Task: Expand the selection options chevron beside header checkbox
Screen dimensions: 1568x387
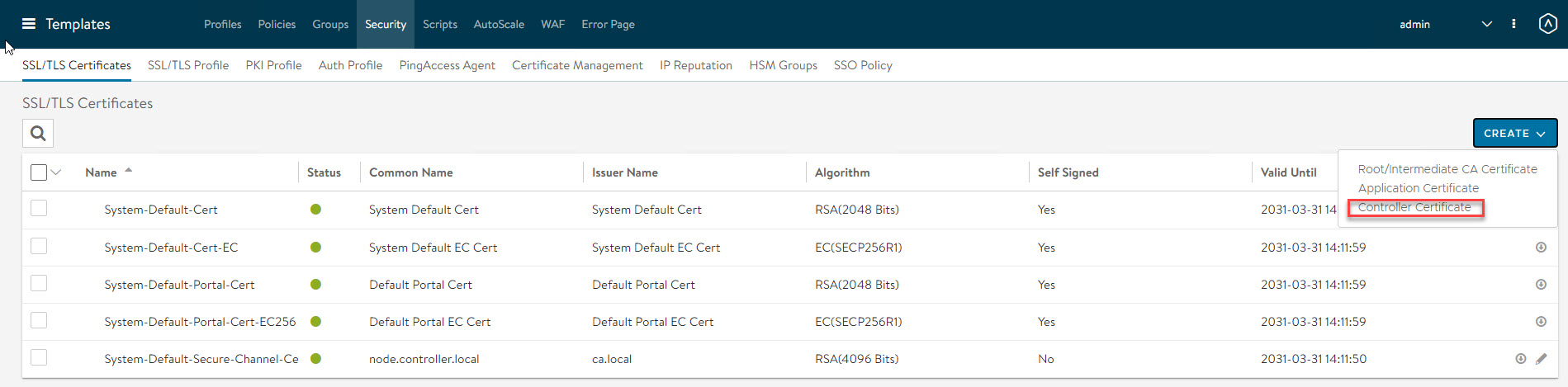Action: coord(56,172)
